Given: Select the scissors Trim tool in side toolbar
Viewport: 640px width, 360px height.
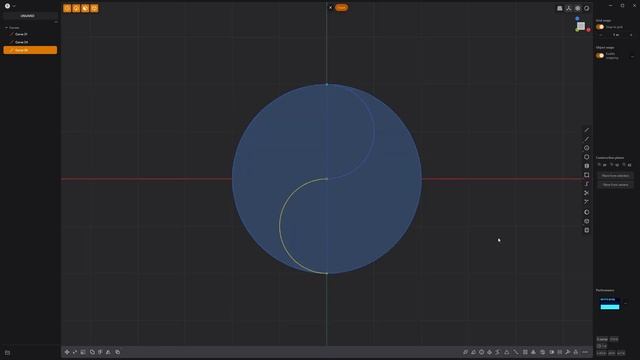Looking at the screenshot, I should click(587, 193).
